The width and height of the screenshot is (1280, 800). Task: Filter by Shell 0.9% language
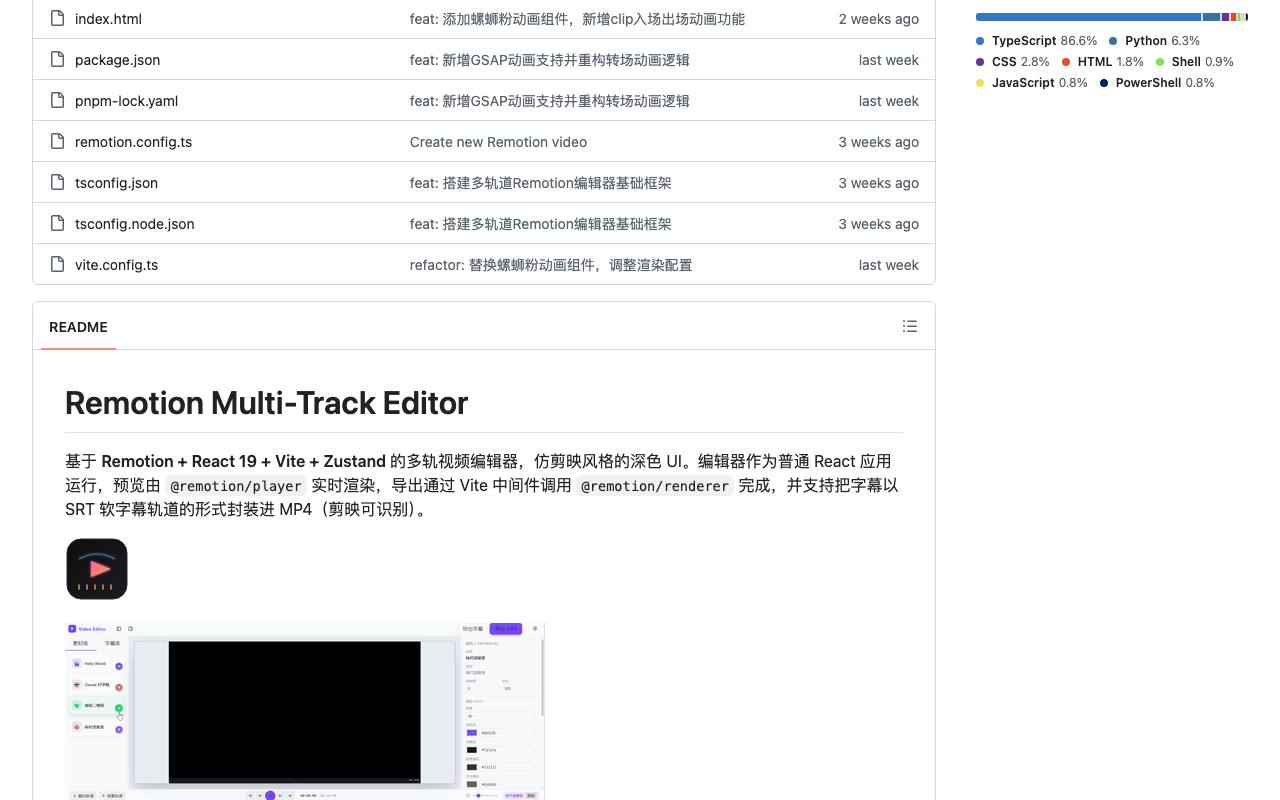1194,62
